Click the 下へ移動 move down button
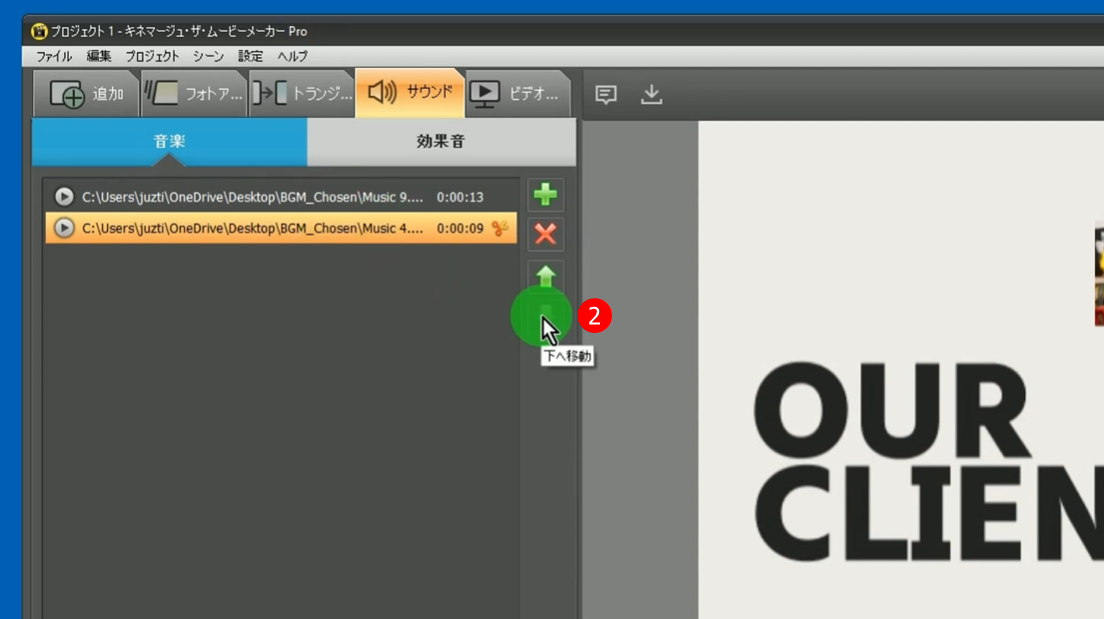Viewport: 1104px width, 619px height. 545,316
